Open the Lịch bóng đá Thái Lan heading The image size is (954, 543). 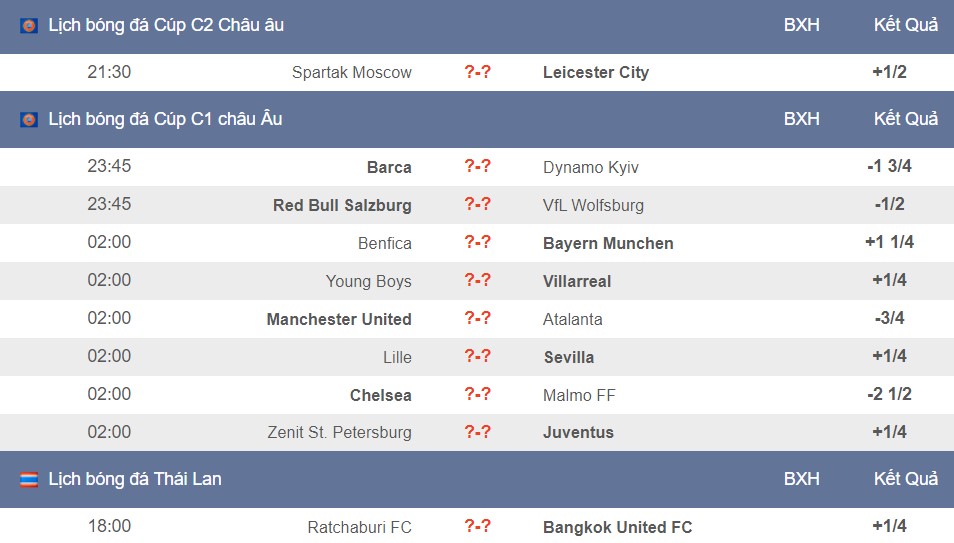pos(135,479)
